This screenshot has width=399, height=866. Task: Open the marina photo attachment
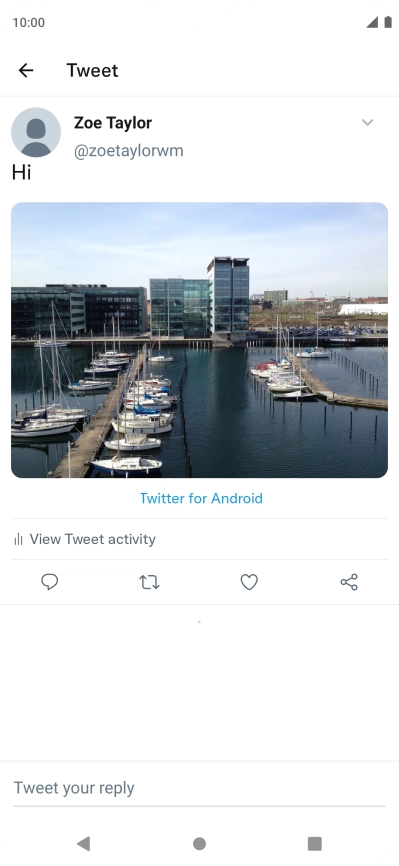click(x=200, y=340)
